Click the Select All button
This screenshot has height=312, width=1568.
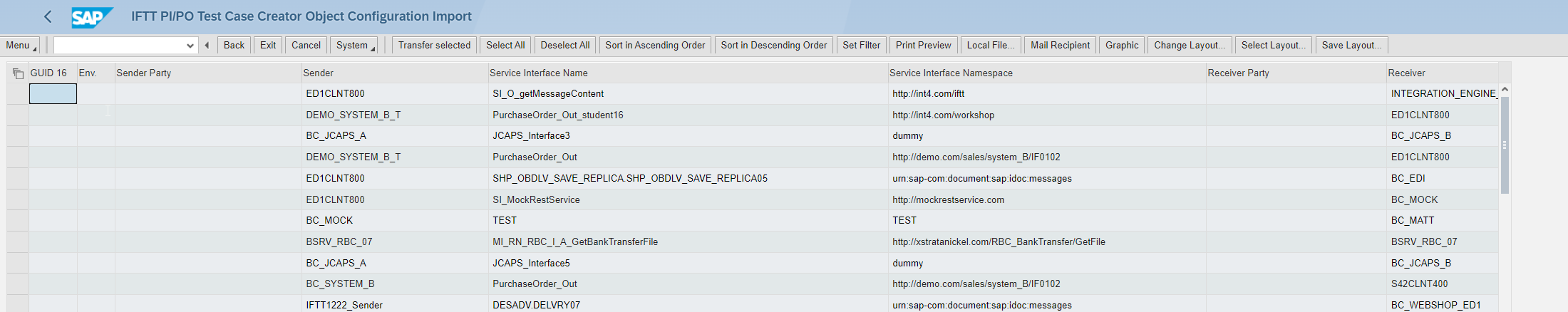[505, 46]
